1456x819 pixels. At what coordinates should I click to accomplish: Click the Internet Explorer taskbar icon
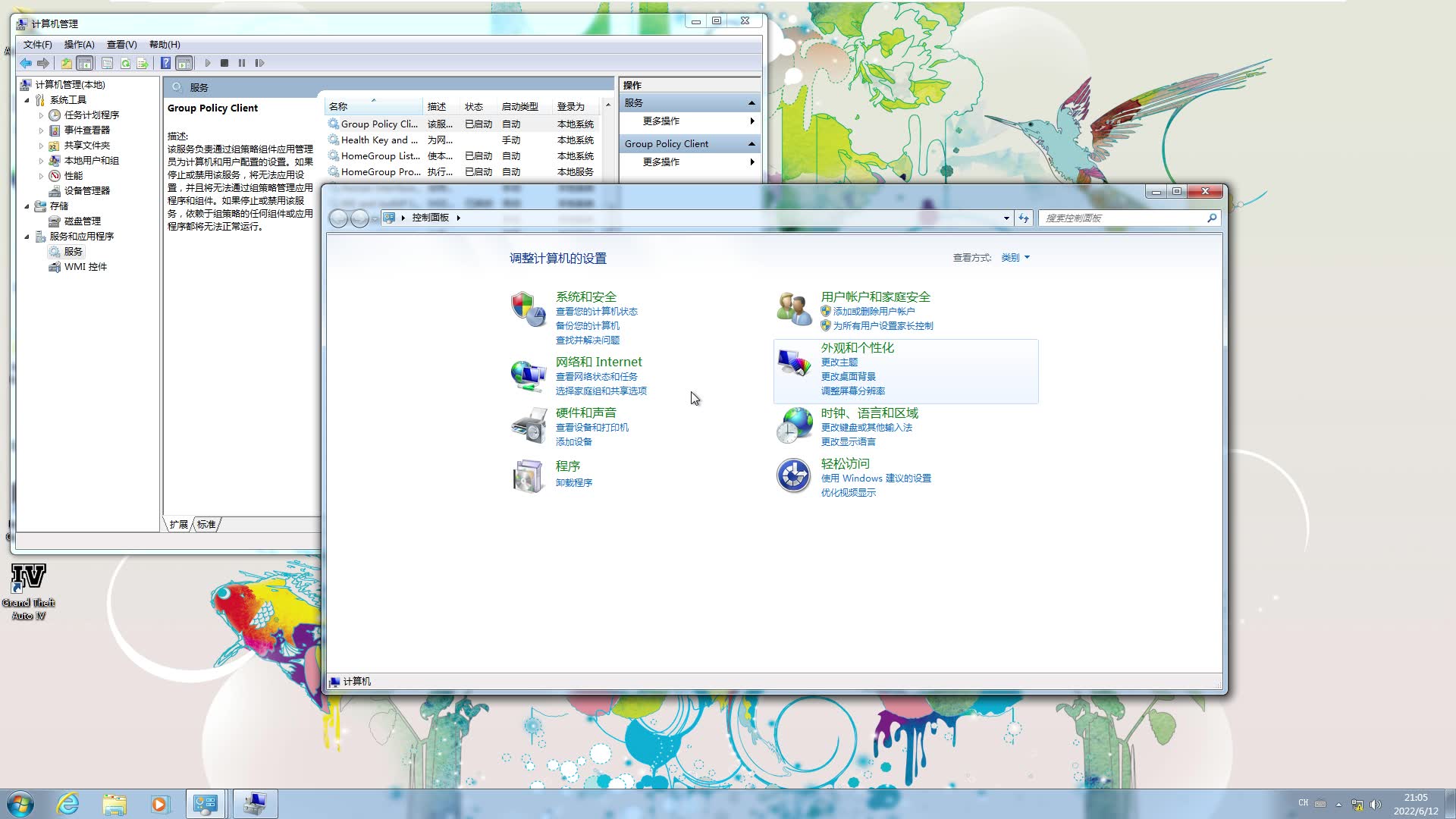point(68,804)
